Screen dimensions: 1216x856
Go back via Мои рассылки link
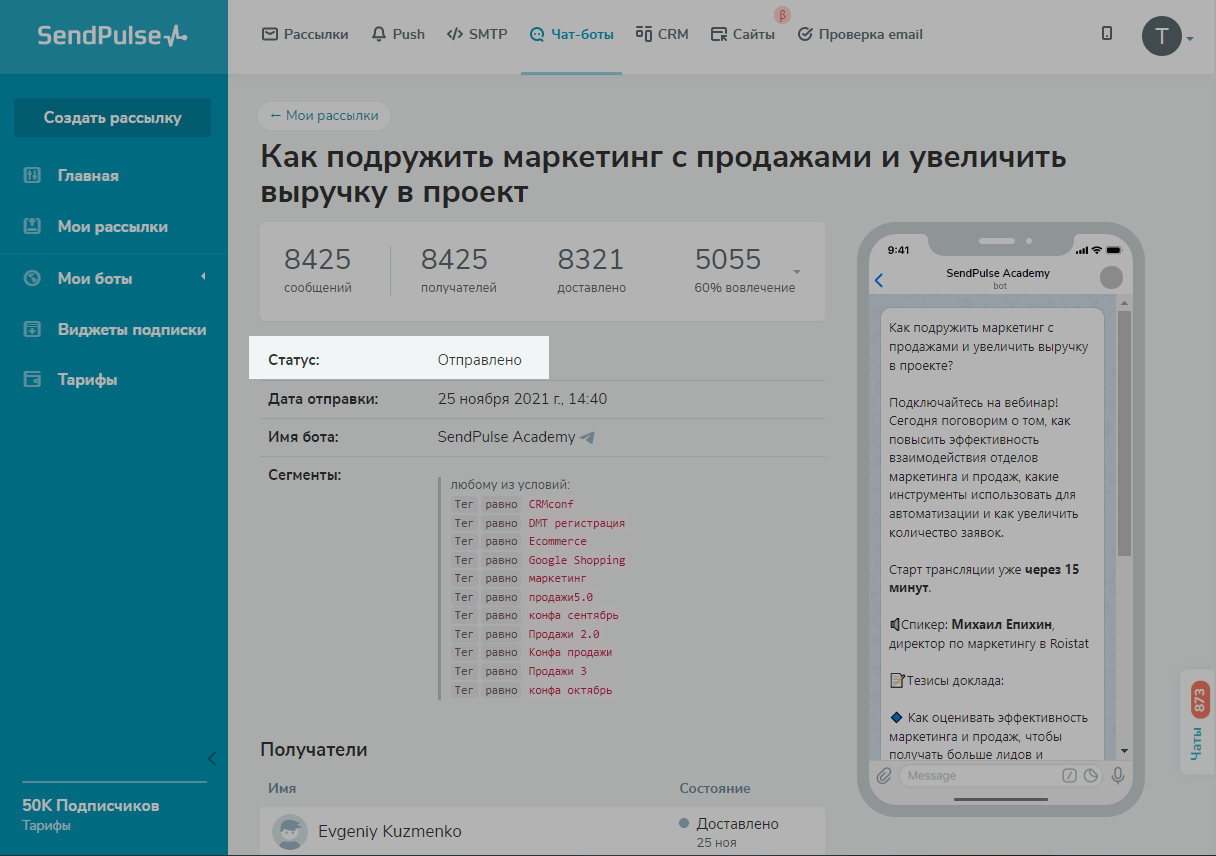pos(324,116)
